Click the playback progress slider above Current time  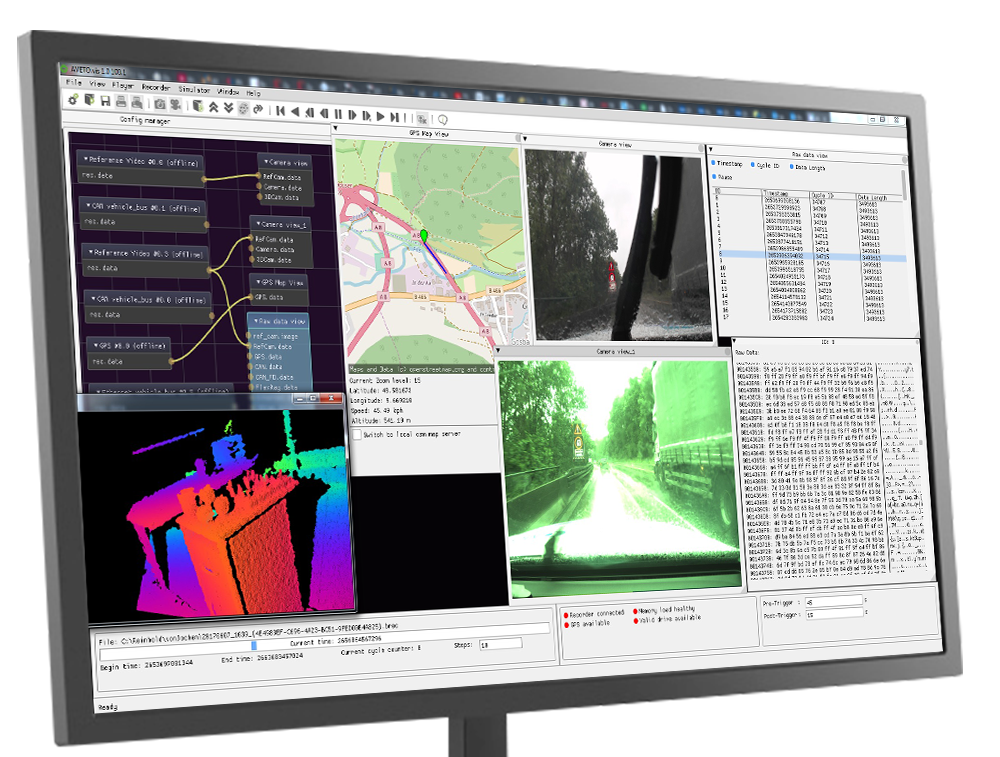(255, 647)
